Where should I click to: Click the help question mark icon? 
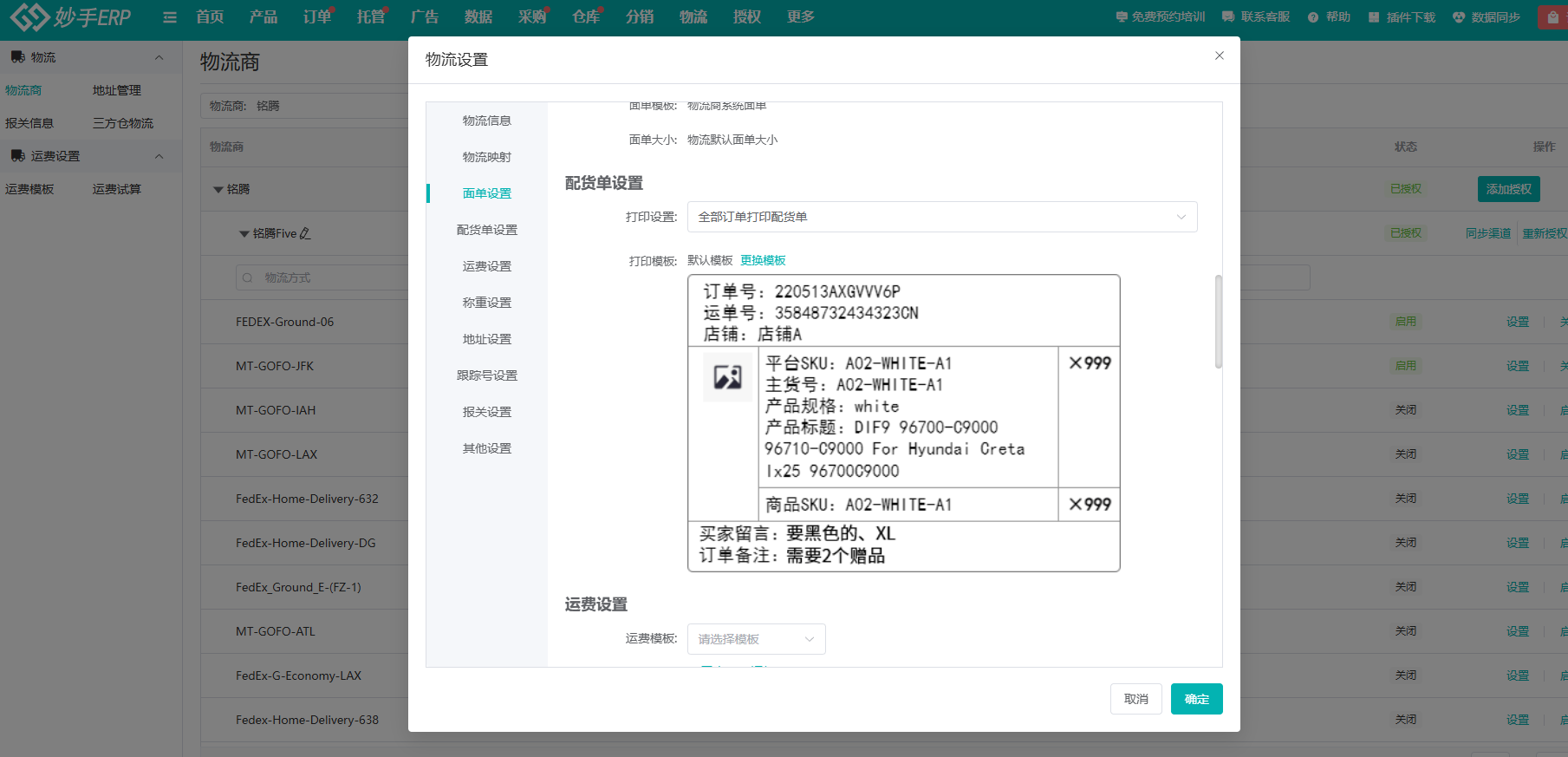(x=1313, y=17)
